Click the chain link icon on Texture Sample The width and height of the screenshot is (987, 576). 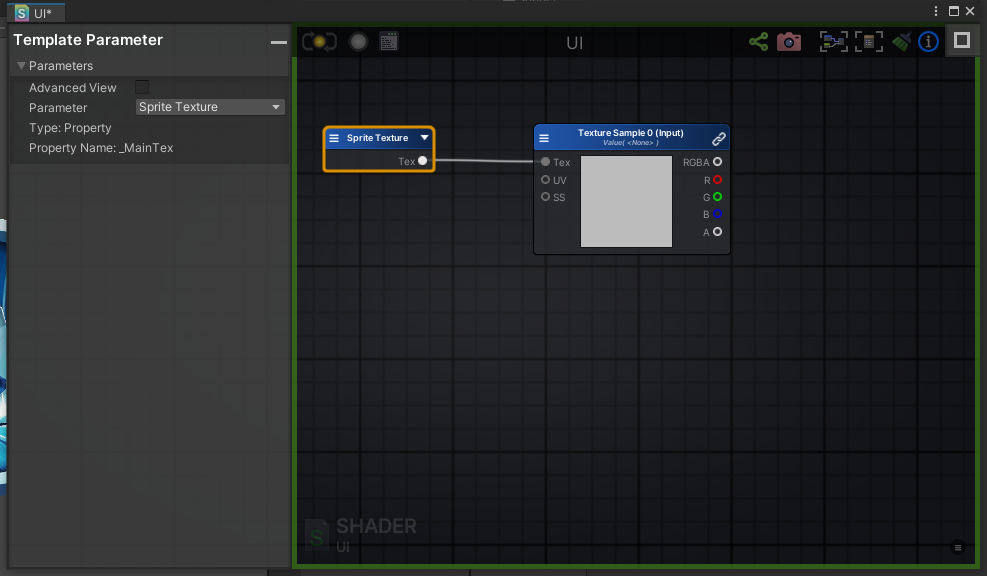718,138
